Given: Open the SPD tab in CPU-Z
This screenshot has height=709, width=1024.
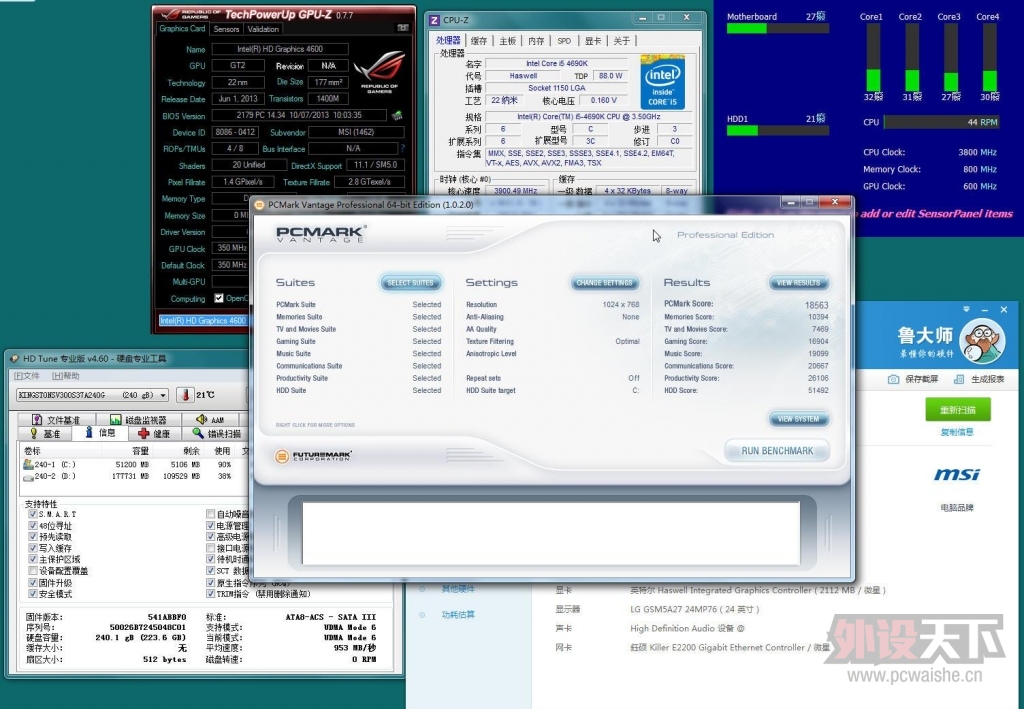Looking at the screenshot, I should [564, 40].
